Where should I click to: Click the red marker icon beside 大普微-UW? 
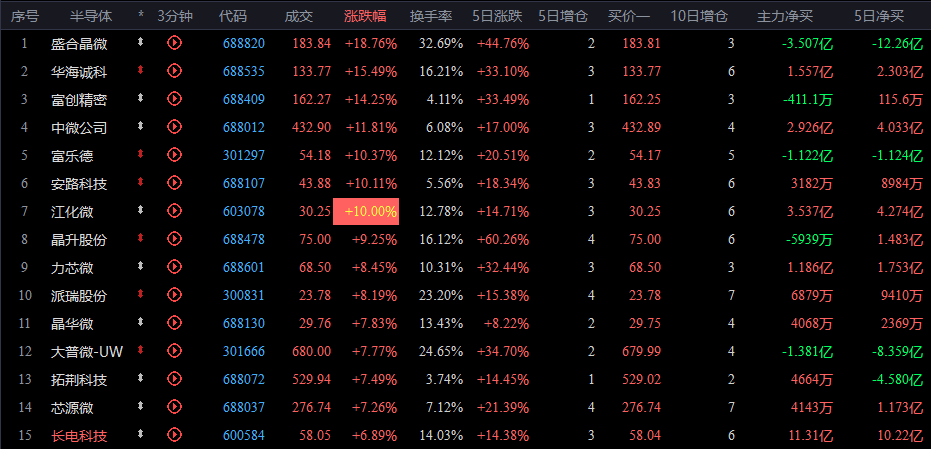(141, 350)
